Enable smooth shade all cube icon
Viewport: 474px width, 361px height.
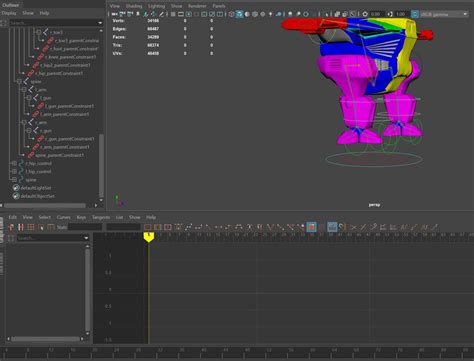click(239, 14)
